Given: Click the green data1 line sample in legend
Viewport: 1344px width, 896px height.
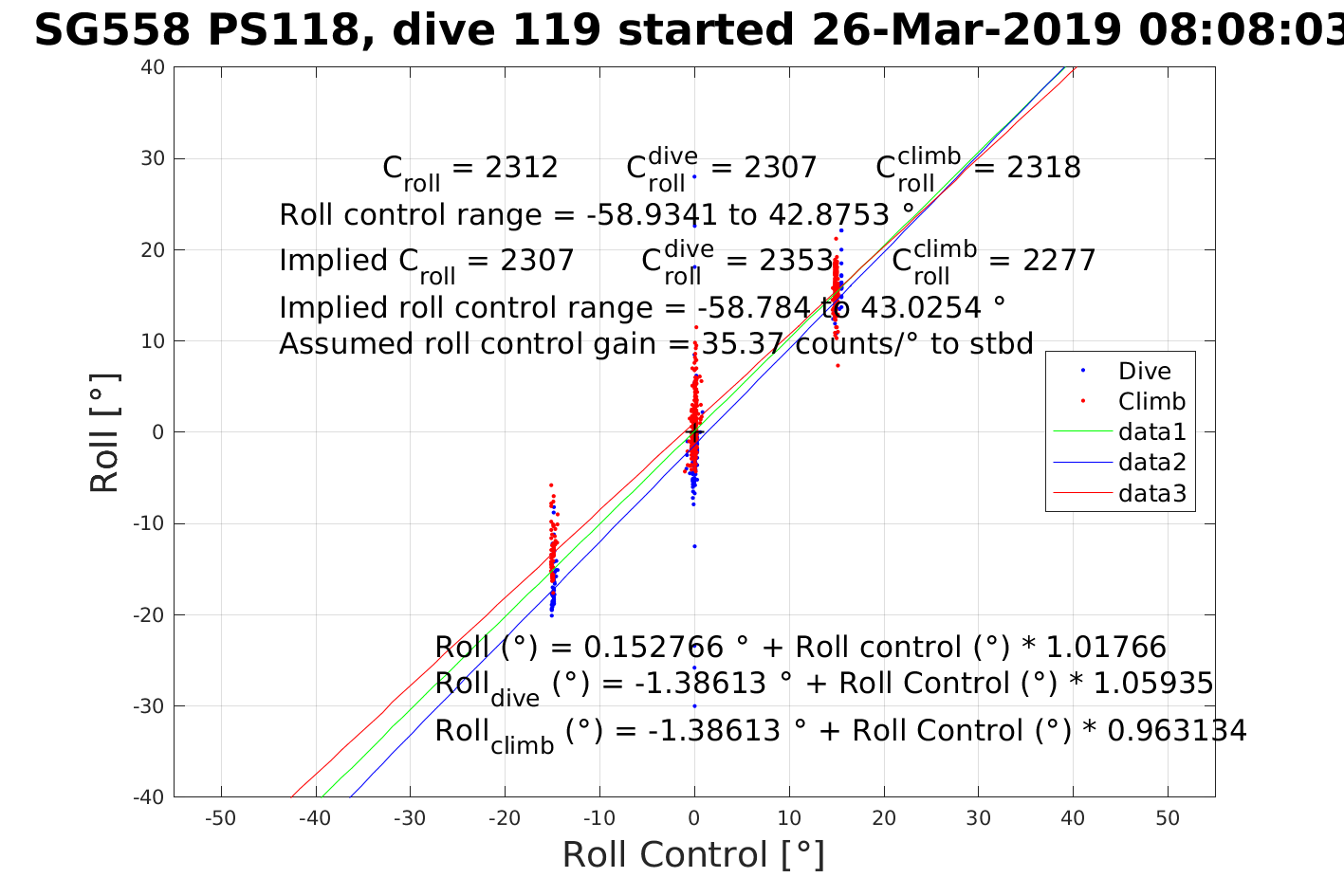Looking at the screenshot, I should coord(1081,431).
